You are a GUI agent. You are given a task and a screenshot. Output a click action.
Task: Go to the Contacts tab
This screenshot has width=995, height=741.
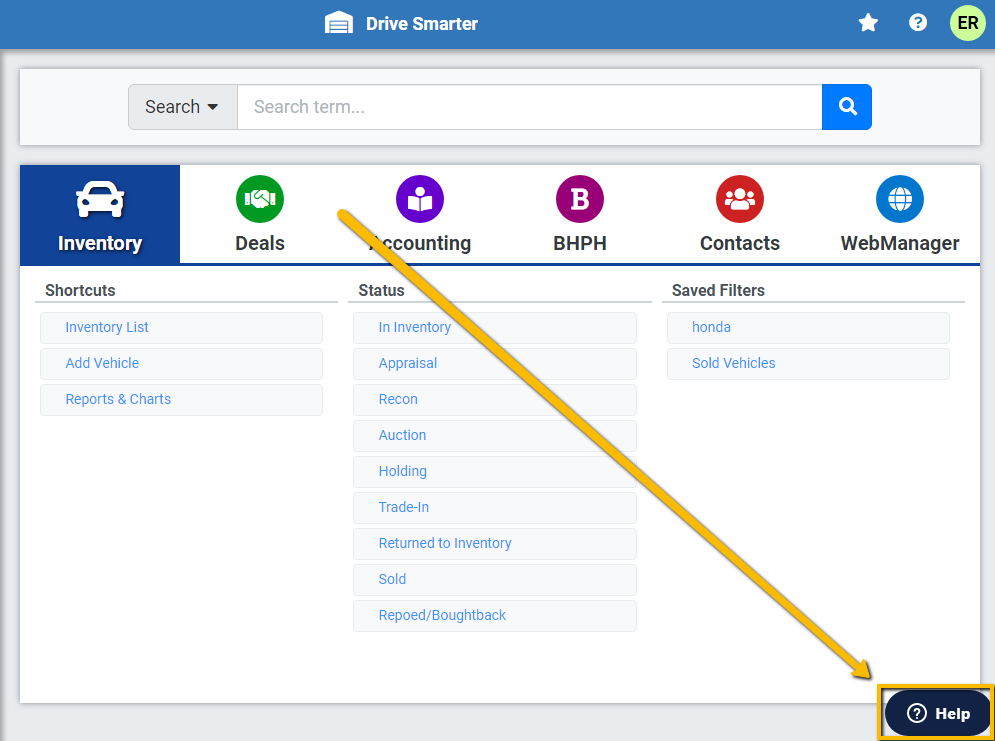tap(739, 215)
